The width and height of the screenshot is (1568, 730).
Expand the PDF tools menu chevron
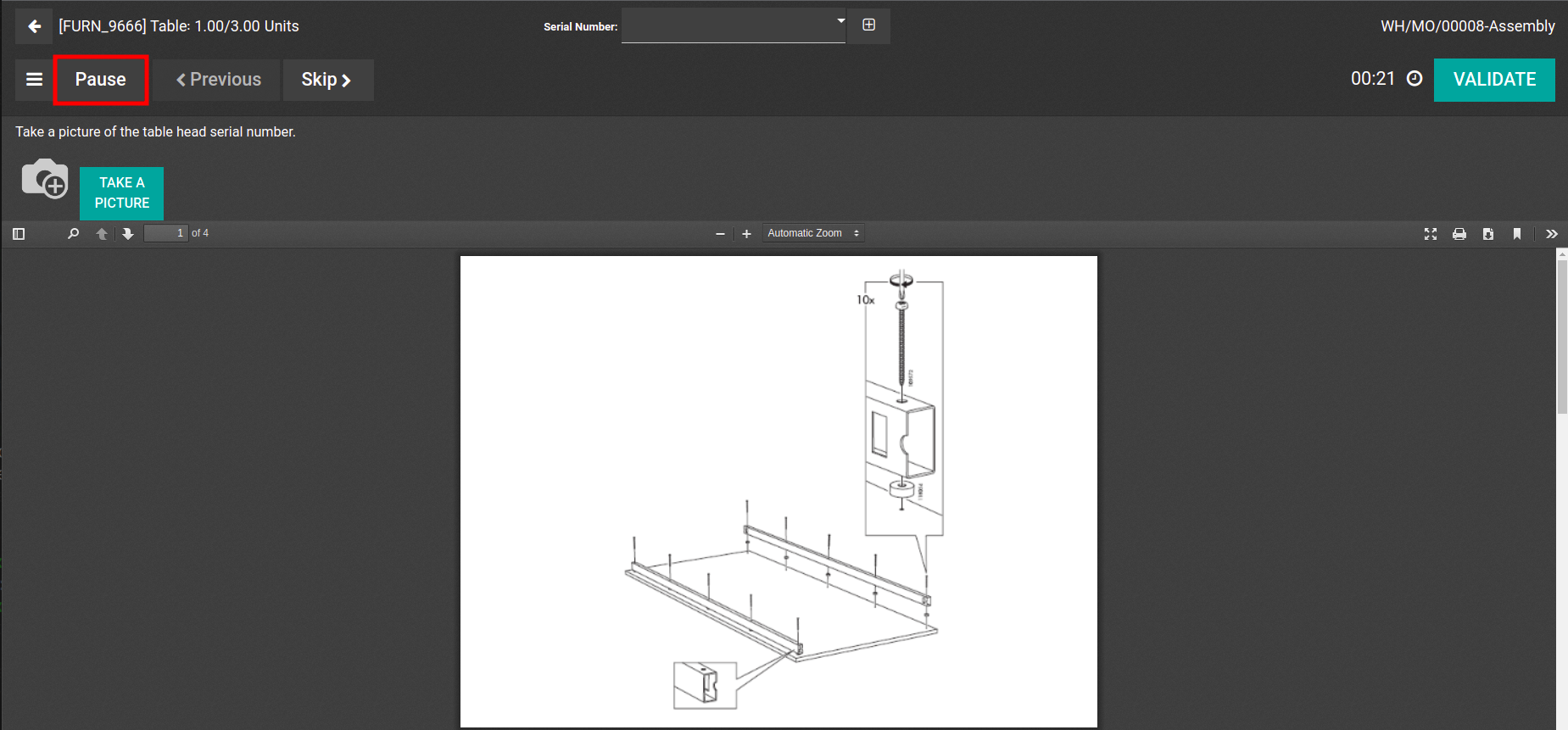pos(1552,234)
